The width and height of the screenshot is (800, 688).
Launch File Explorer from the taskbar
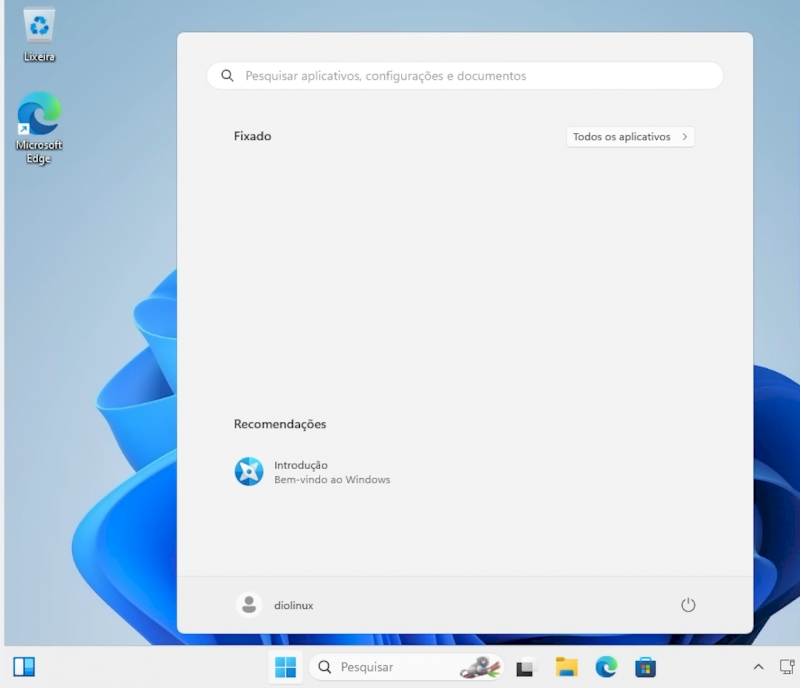(x=566, y=667)
